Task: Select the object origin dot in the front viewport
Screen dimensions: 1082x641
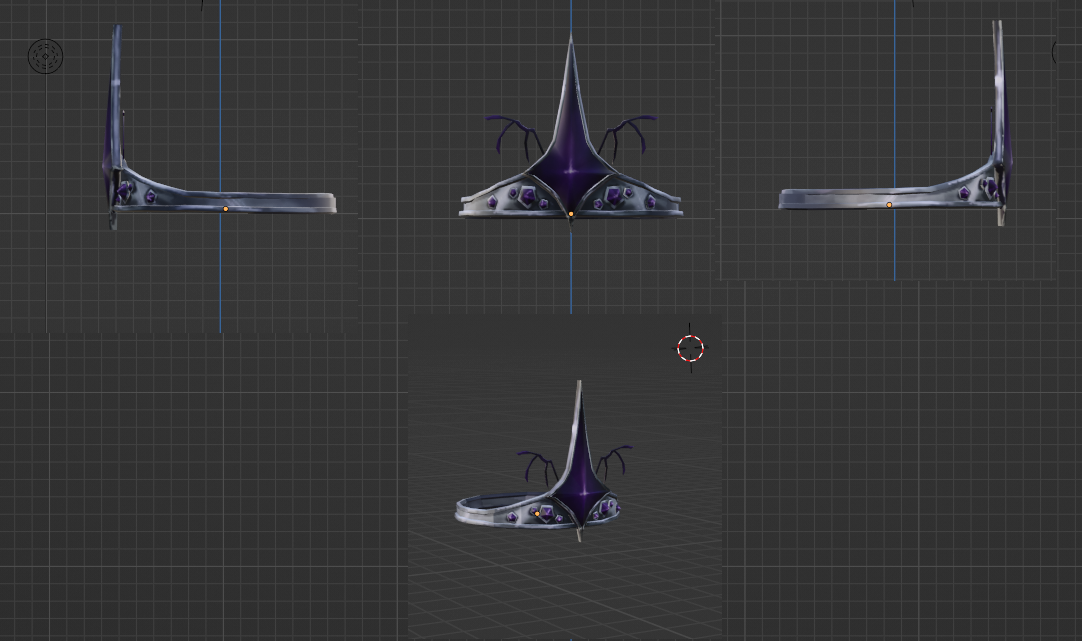Action: [571, 213]
